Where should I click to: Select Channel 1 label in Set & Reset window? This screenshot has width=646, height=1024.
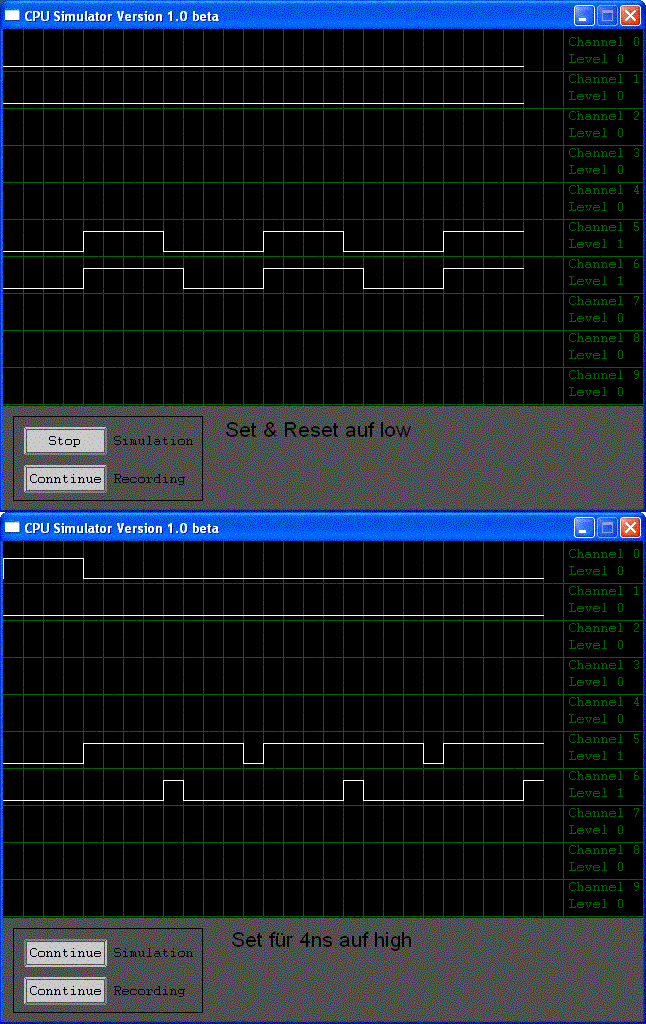point(604,79)
